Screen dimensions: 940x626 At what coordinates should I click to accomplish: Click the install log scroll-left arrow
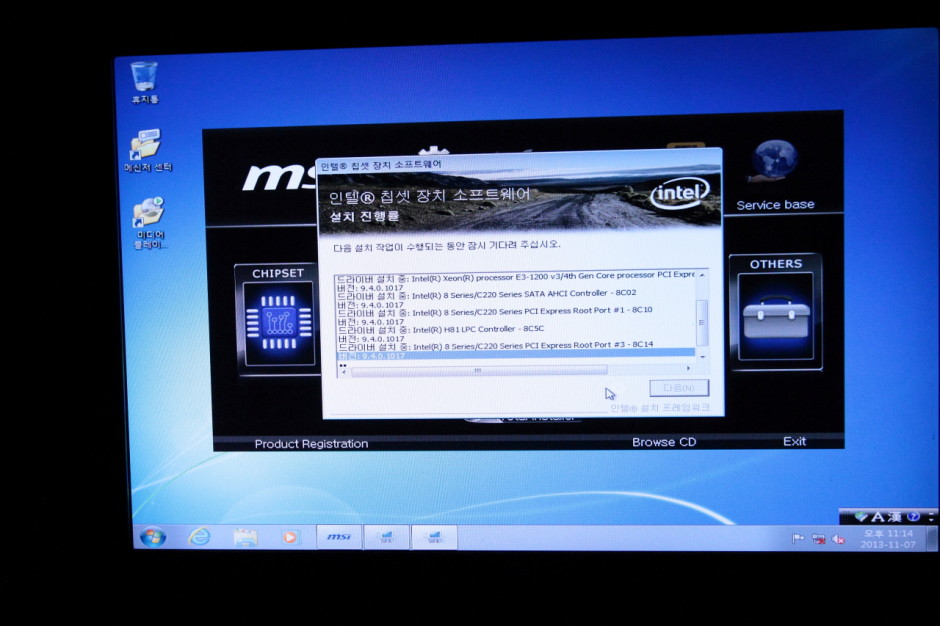tap(344, 372)
